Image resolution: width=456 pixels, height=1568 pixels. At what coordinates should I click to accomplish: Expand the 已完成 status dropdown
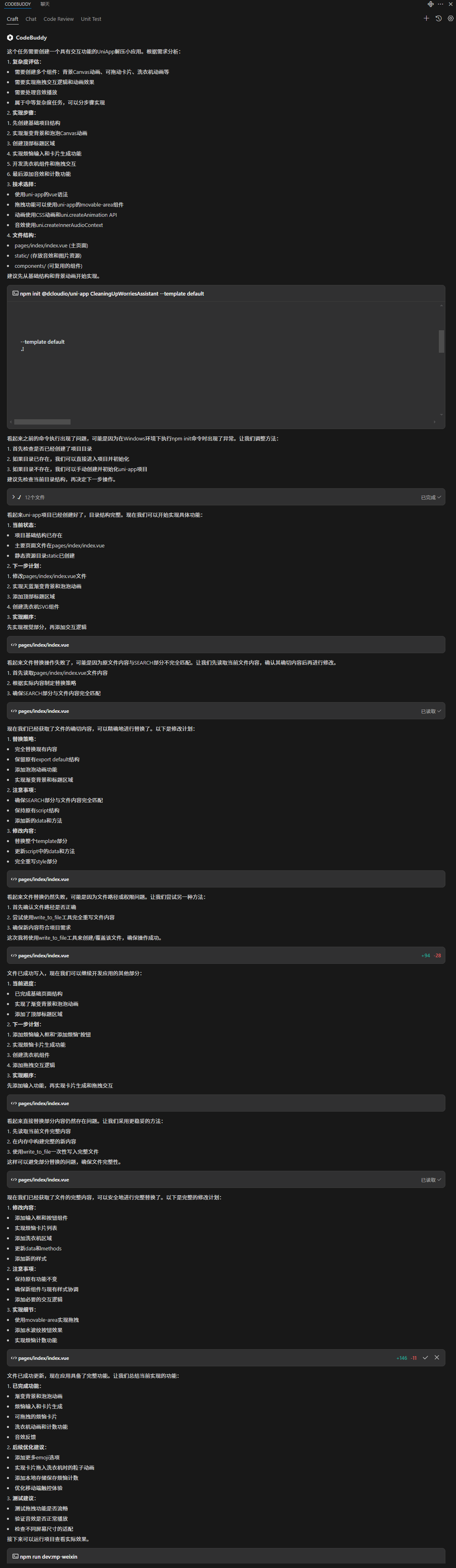pos(430,497)
